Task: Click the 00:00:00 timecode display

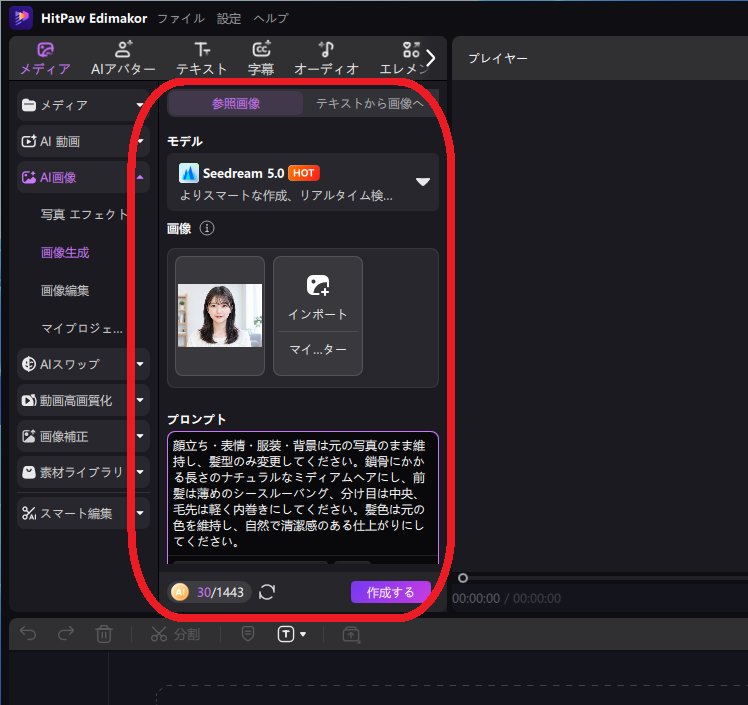Action: (x=476, y=599)
